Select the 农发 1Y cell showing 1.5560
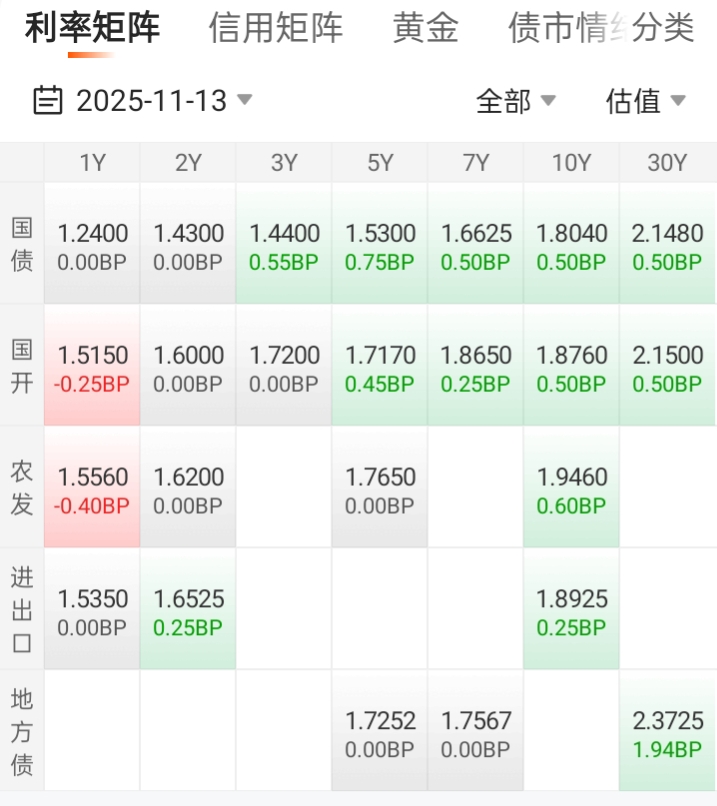 coord(92,490)
